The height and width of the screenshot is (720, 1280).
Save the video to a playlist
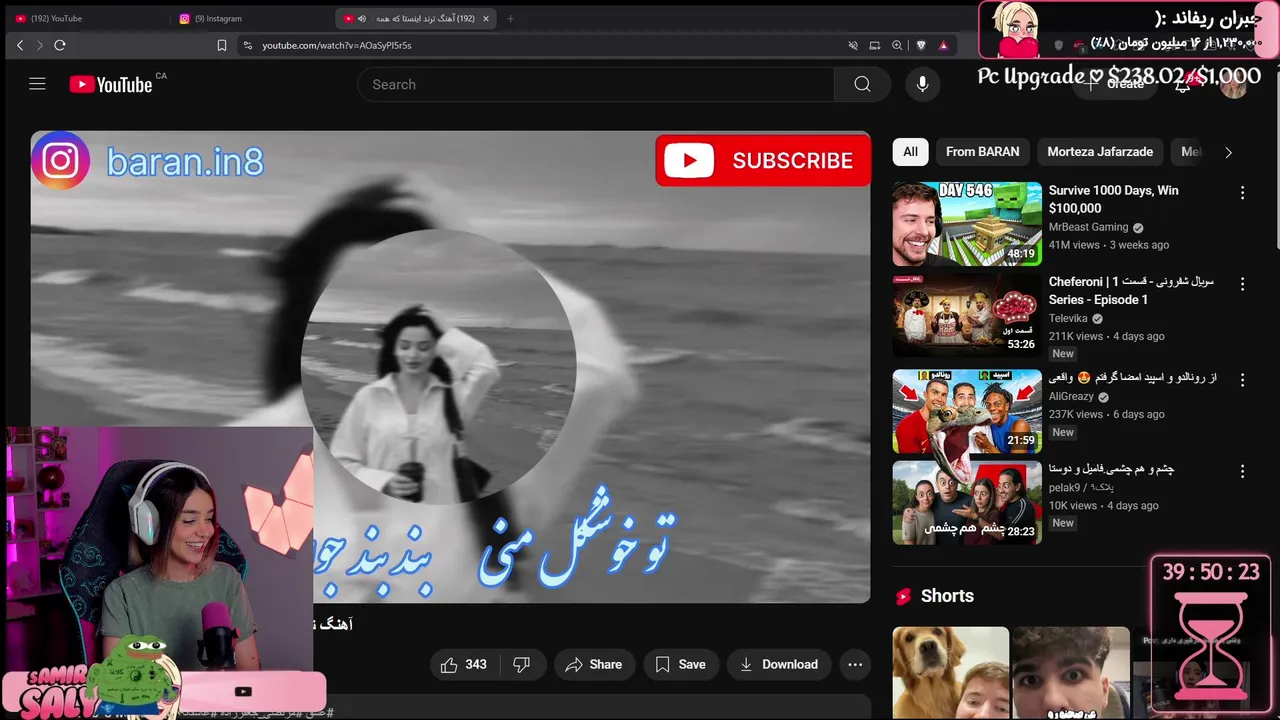[680, 664]
